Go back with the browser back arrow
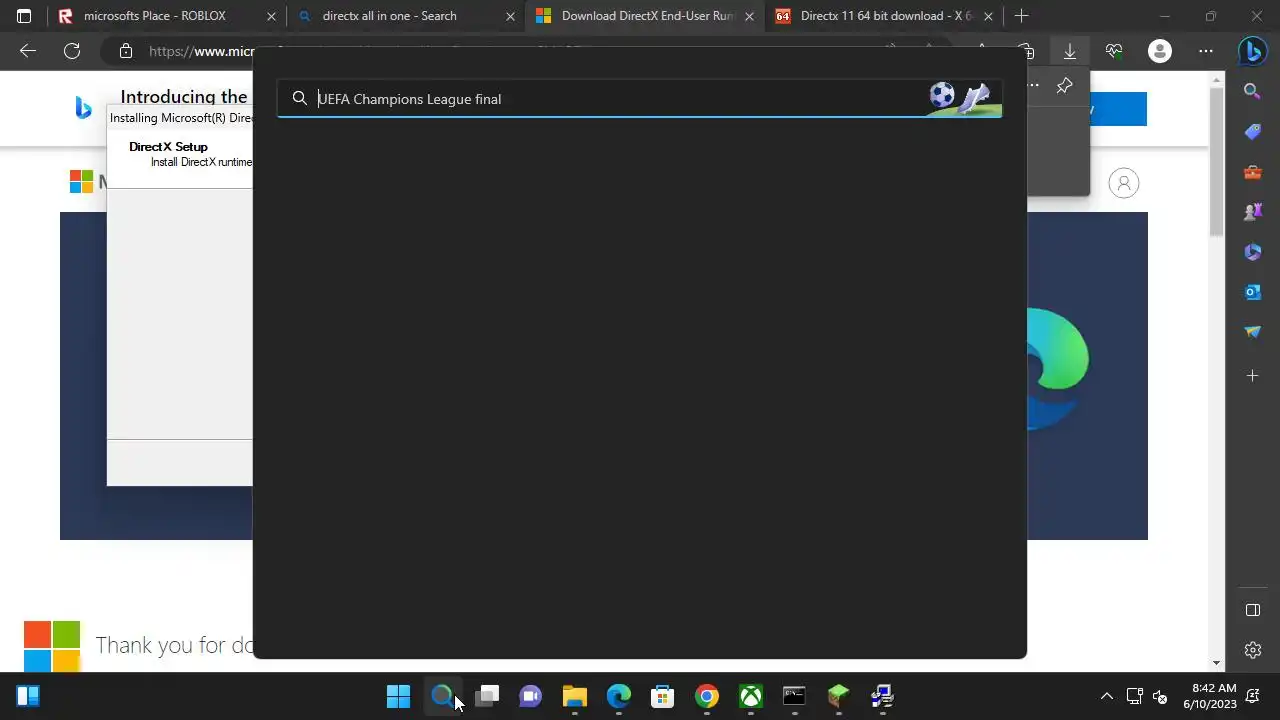 click(x=28, y=51)
